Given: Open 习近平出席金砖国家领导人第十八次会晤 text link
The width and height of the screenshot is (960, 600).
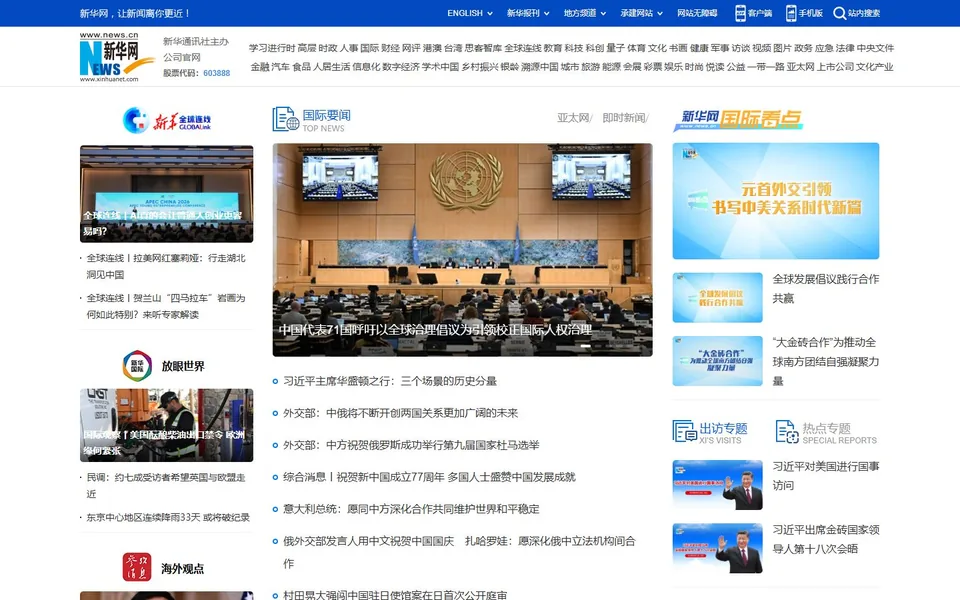Looking at the screenshot, I should coord(825,539).
